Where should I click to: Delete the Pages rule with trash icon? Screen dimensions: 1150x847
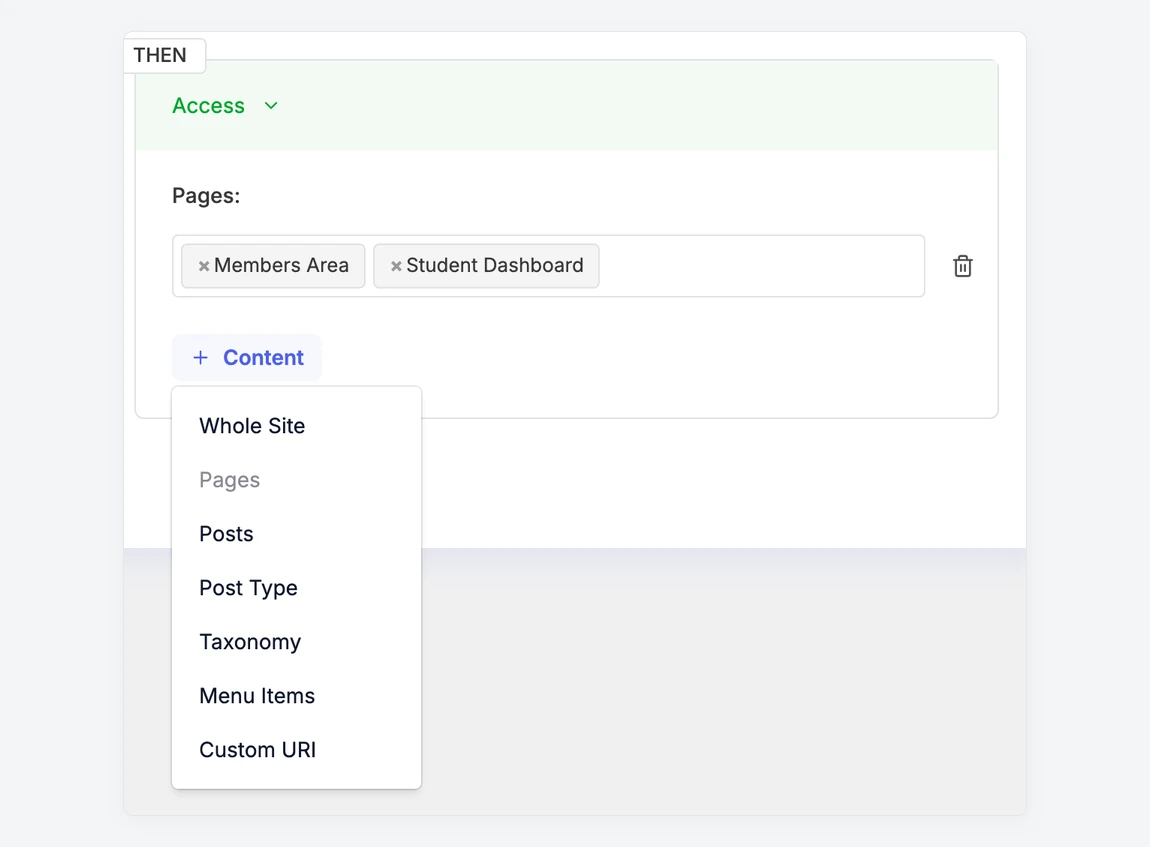pyautogui.click(x=962, y=266)
